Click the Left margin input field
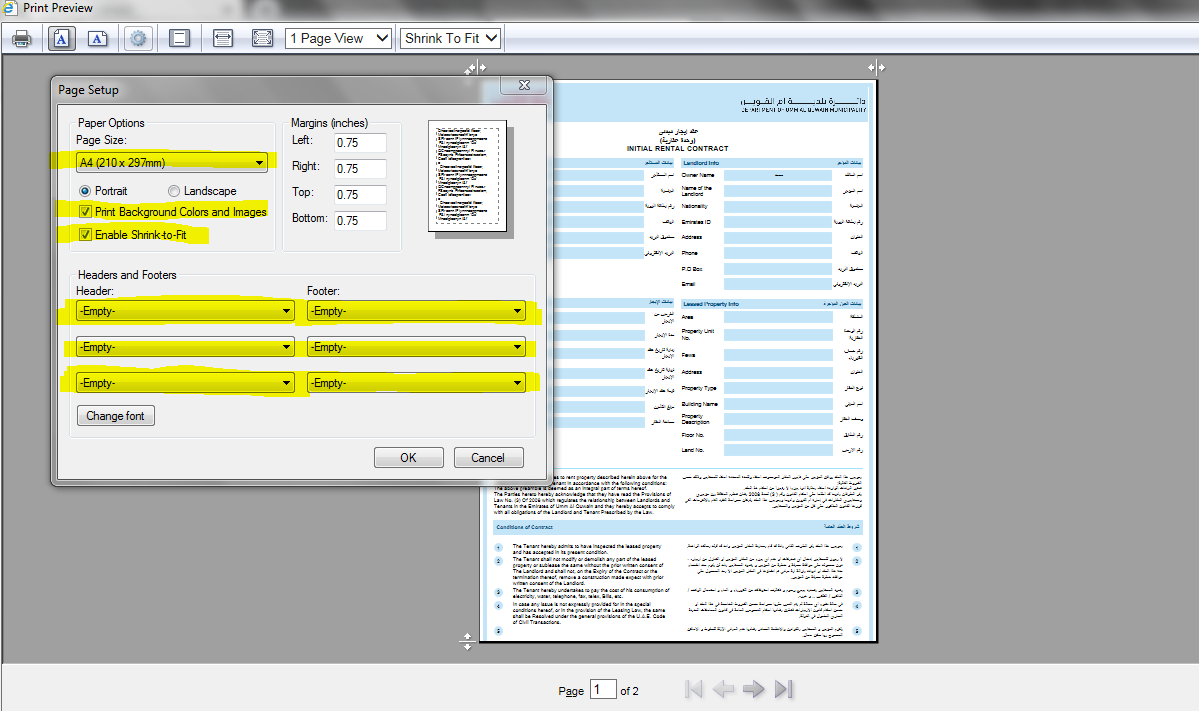 (x=360, y=143)
